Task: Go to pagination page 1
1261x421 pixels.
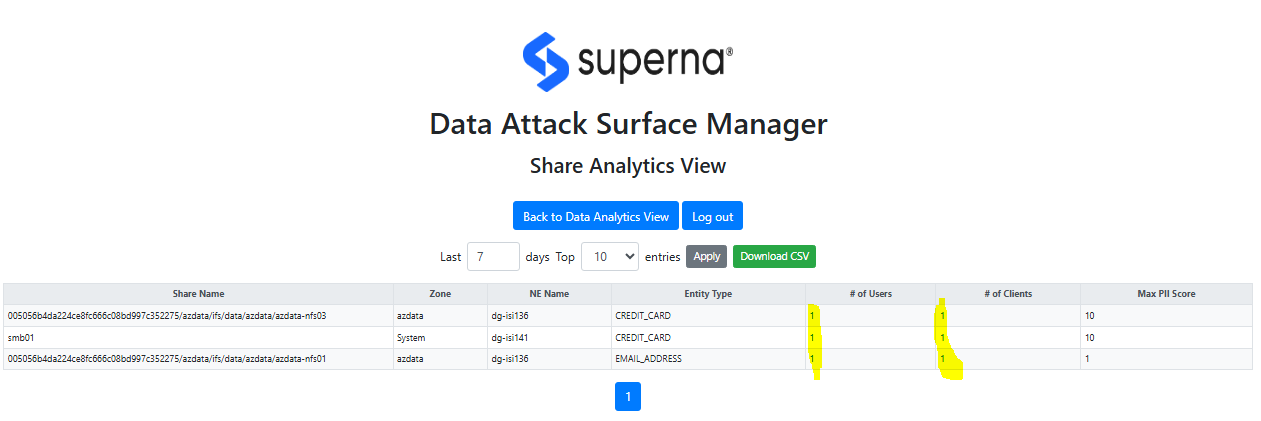Action: pyautogui.click(x=628, y=397)
